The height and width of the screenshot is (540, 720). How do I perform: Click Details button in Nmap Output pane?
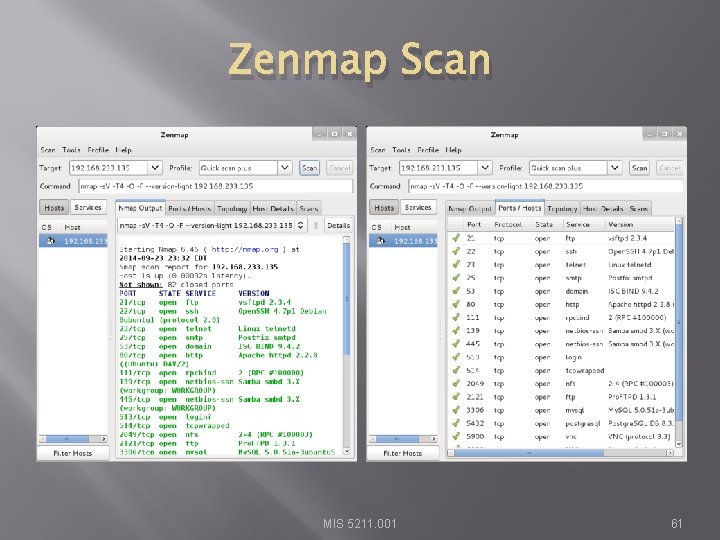click(x=339, y=225)
